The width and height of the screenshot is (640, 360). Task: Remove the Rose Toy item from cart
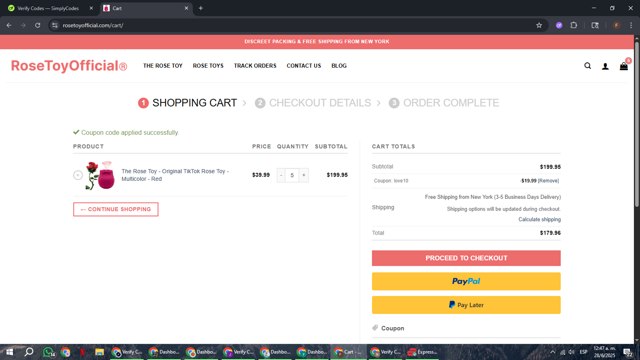point(78,175)
